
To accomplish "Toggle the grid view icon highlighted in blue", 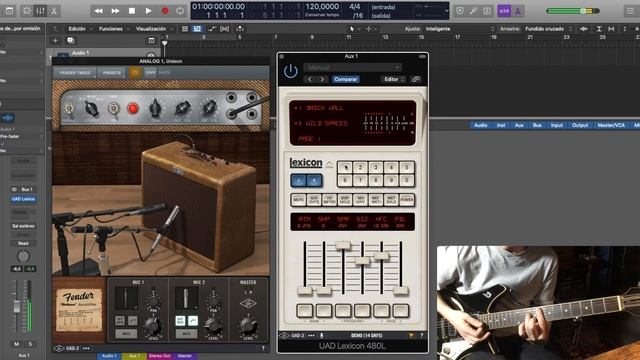I will coord(197,29).
